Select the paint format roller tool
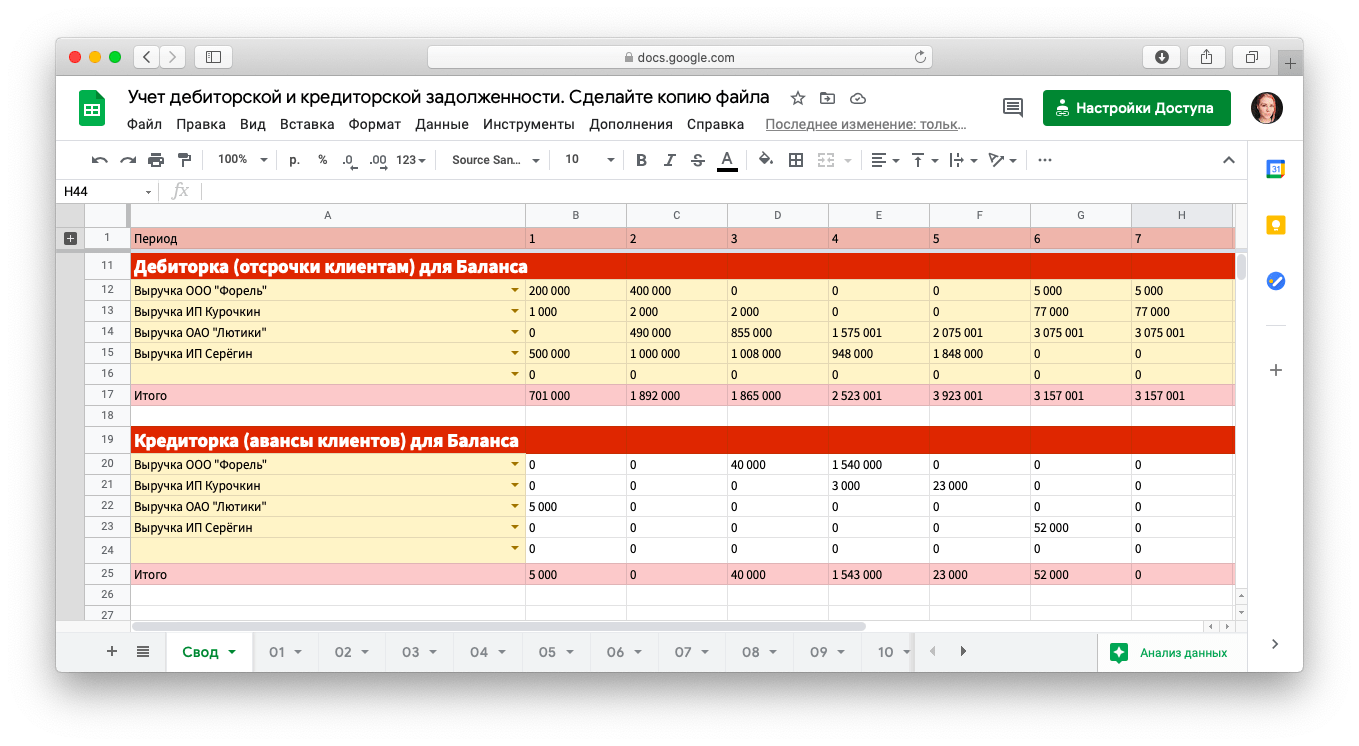 pos(184,160)
